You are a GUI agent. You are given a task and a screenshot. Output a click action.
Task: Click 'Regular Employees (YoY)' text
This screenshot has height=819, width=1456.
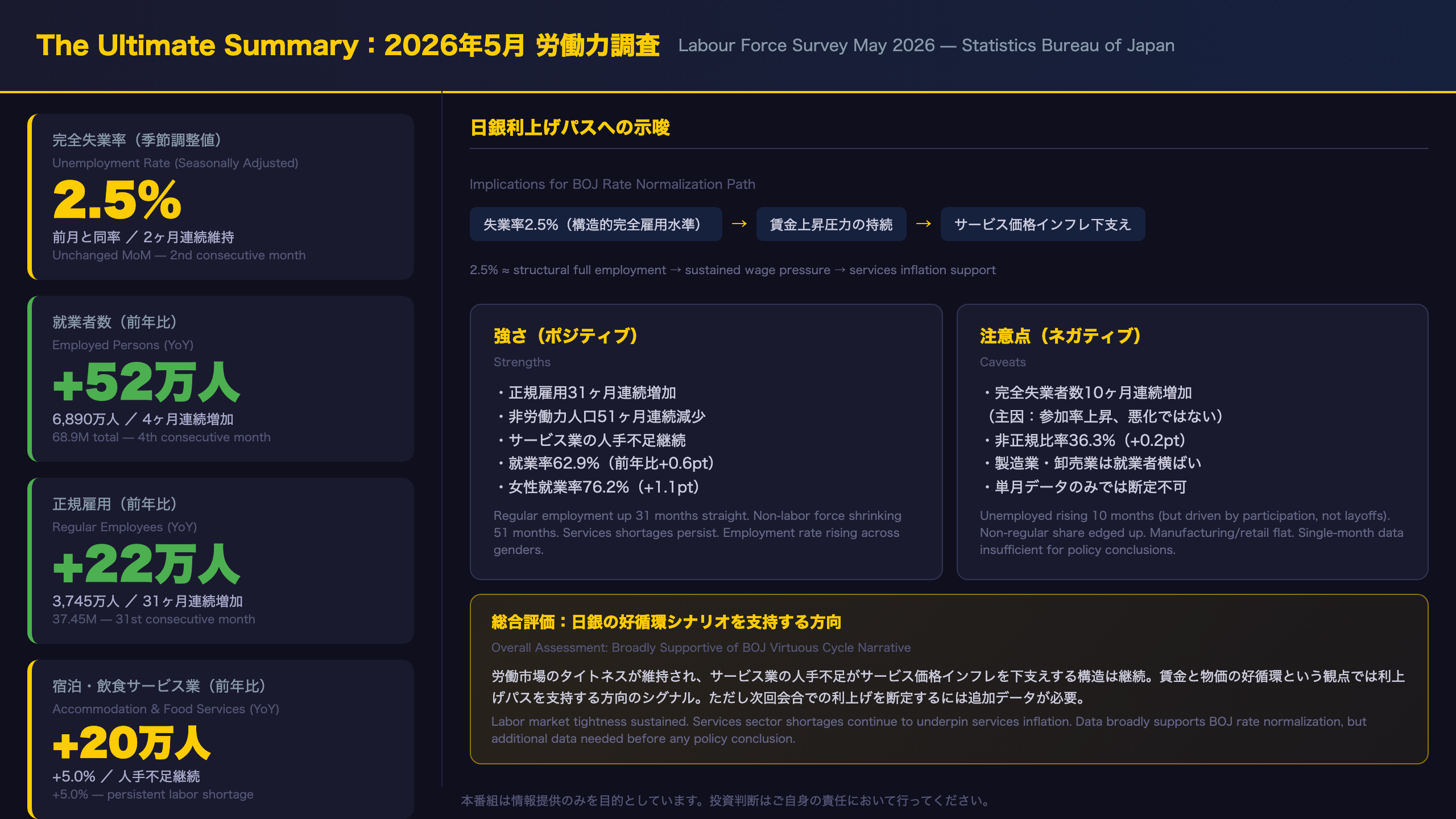click(x=125, y=527)
